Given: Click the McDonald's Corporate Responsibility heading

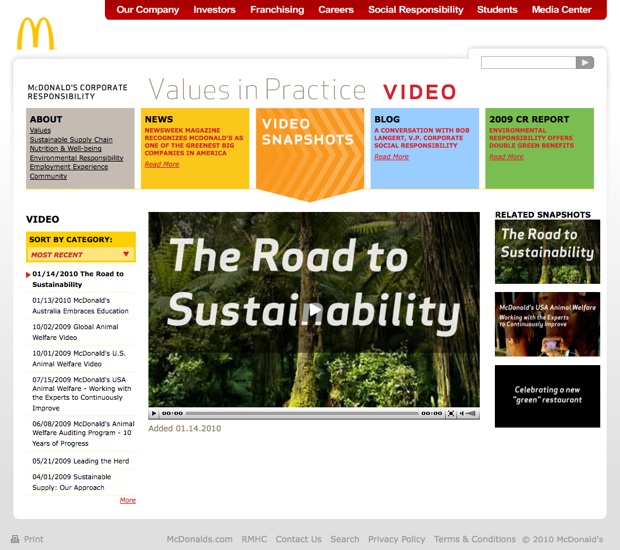Looking at the screenshot, I should (x=78, y=92).
